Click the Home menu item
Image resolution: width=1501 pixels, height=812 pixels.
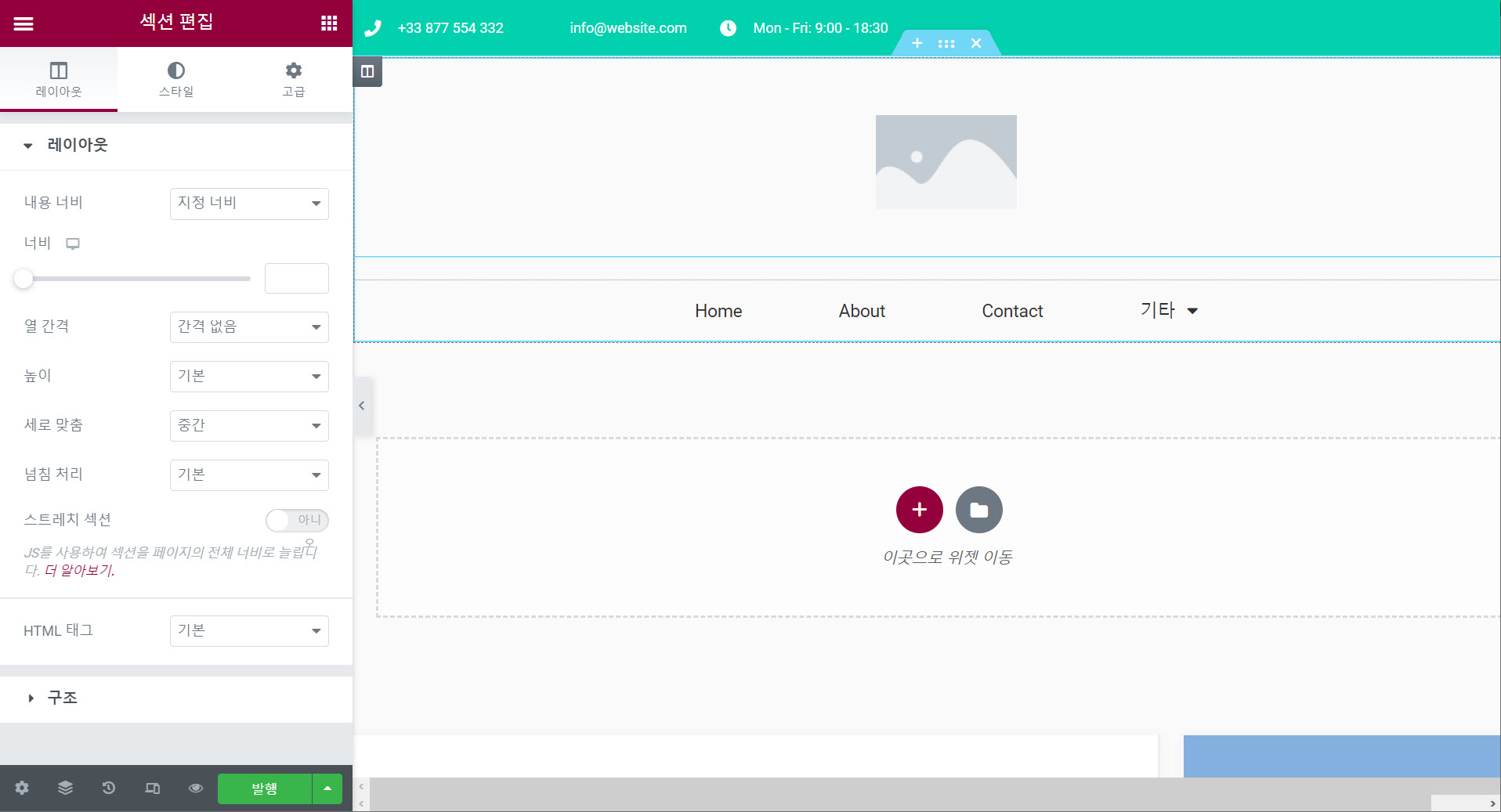718,311
